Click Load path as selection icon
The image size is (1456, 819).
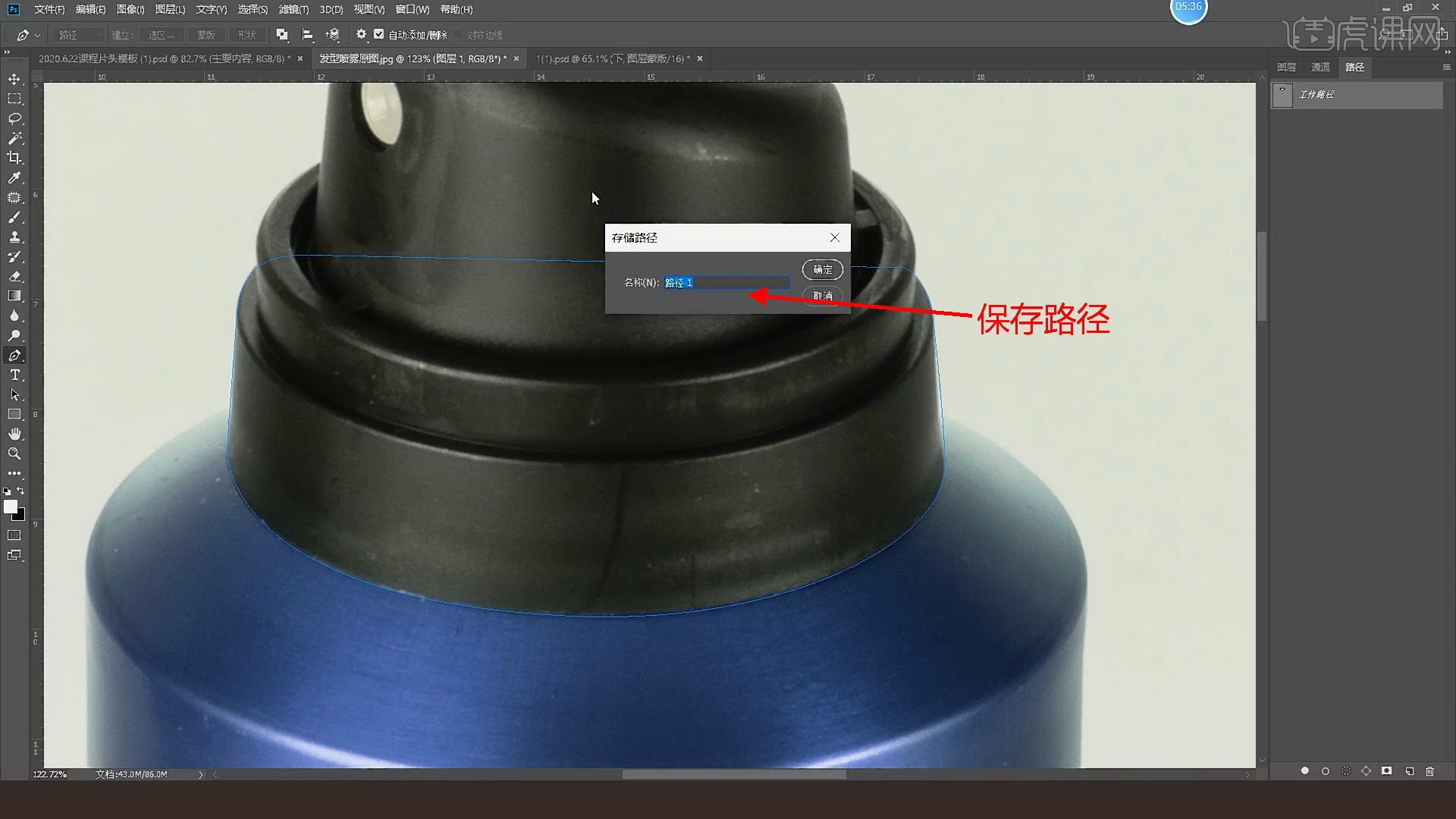point(1346,771)
